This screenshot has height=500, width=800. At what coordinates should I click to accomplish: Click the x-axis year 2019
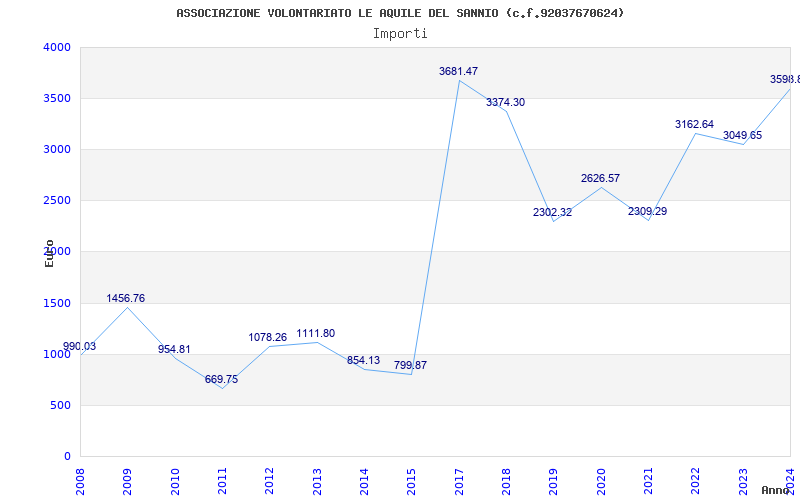(554, 482)
